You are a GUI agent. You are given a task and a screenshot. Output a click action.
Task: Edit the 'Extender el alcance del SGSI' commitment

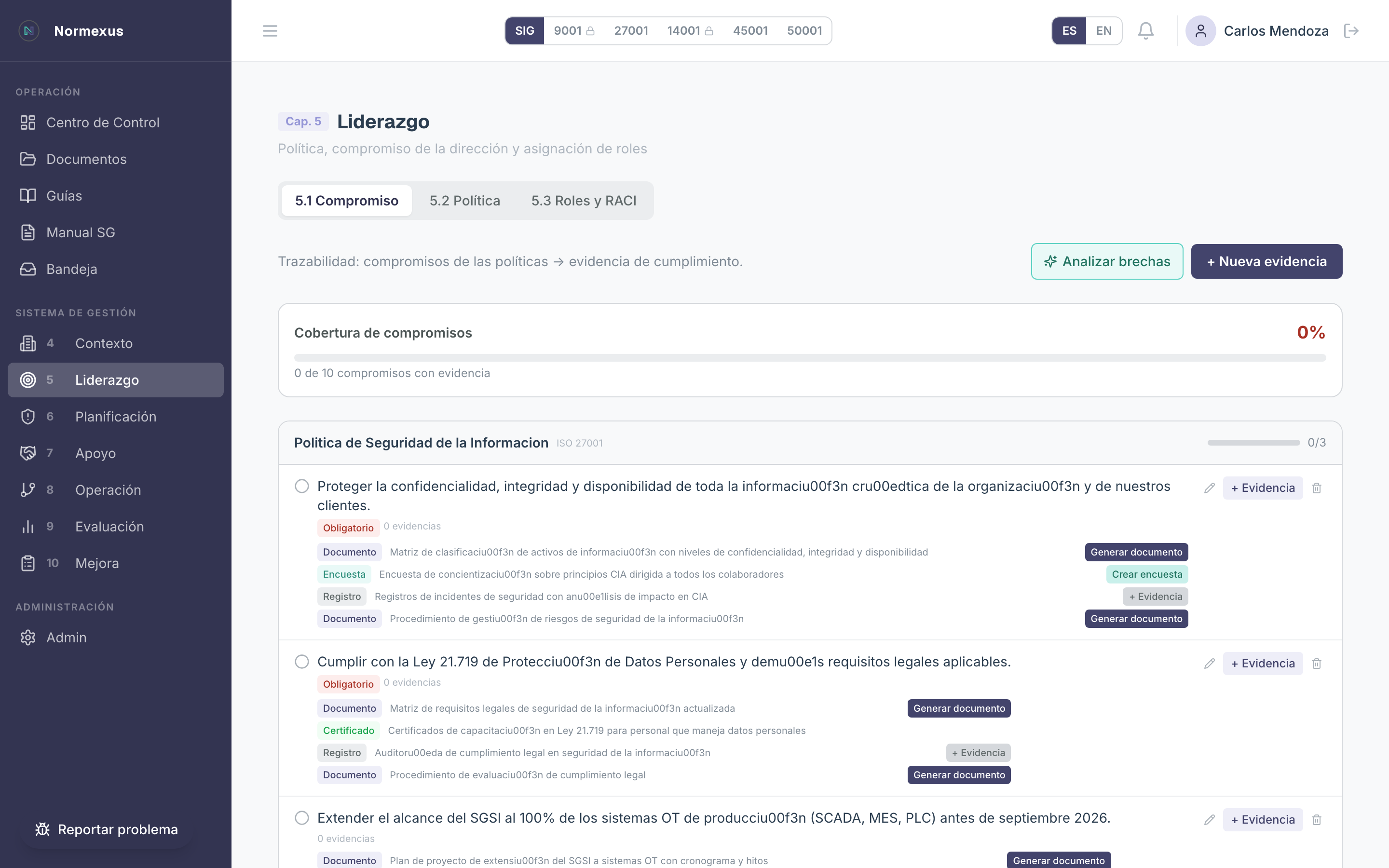pos(1210,820)
